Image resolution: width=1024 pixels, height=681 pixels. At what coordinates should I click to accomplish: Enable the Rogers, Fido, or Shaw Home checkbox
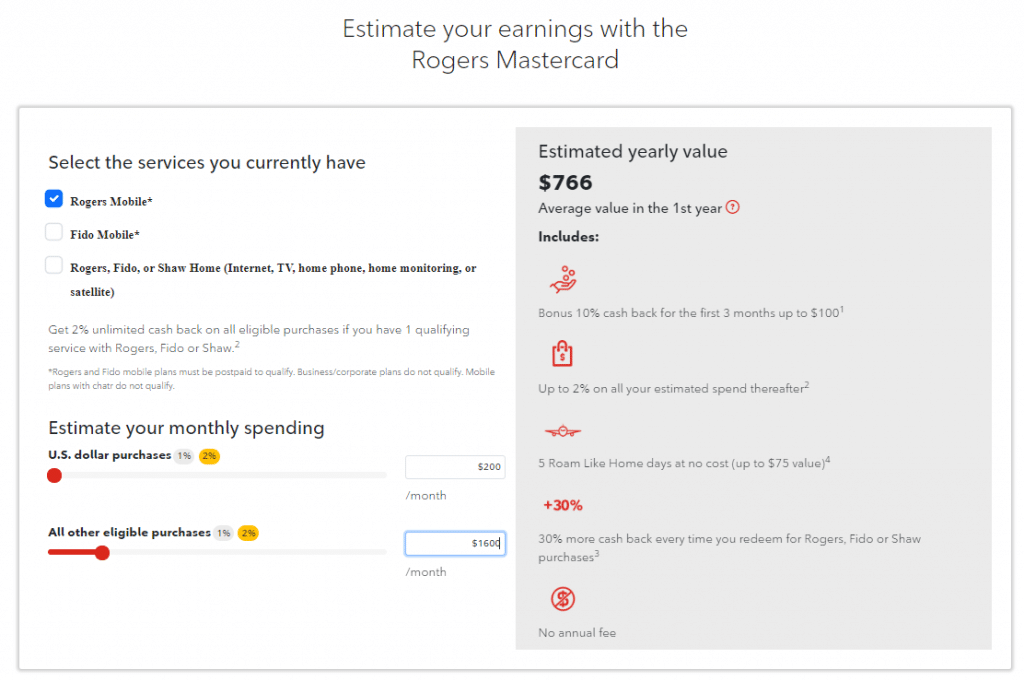pyautogui.click(x=54, y=265)
